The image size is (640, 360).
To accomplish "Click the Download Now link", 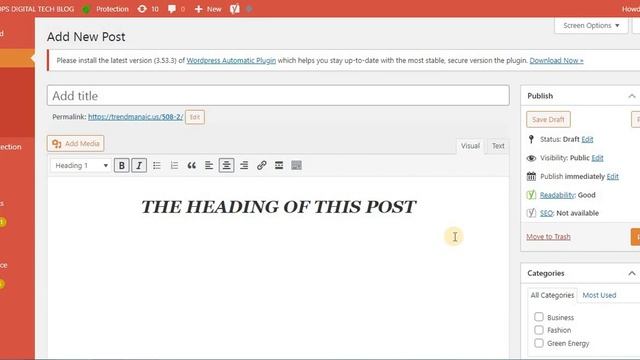I will pos(556,60).
